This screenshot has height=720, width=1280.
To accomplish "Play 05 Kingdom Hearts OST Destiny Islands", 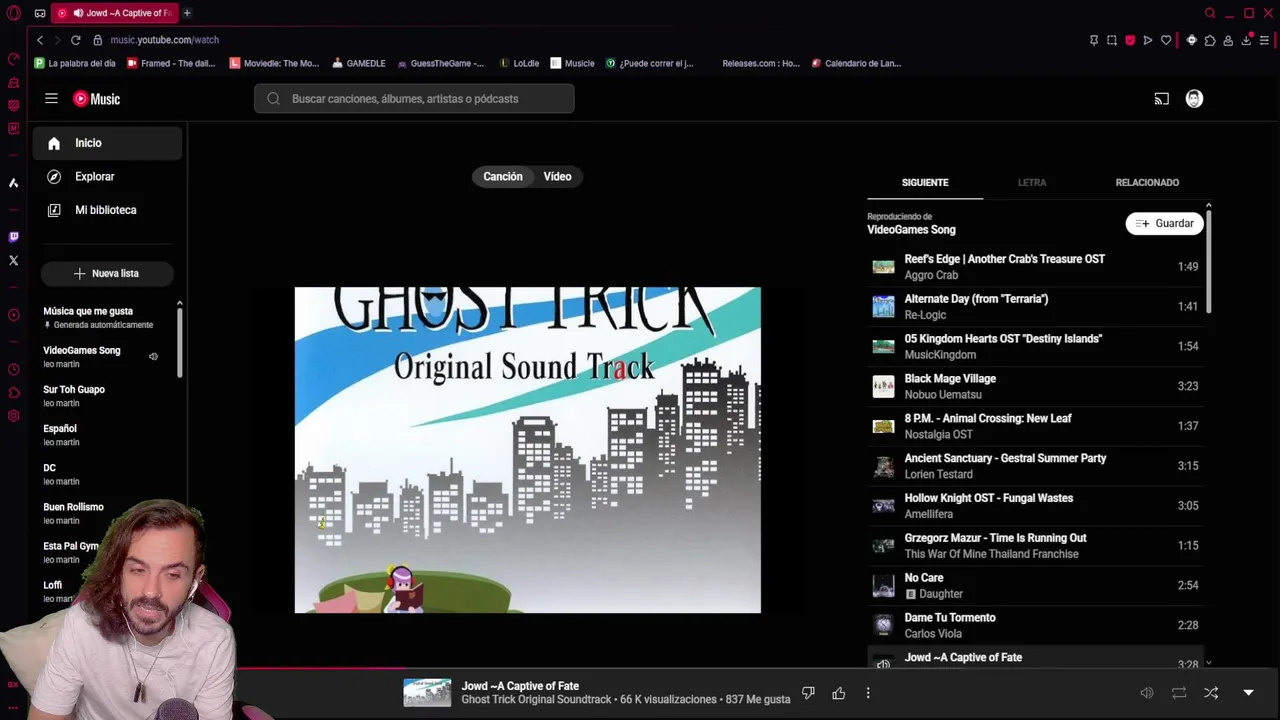I will pyautogui.click(x=1035, y=346).
